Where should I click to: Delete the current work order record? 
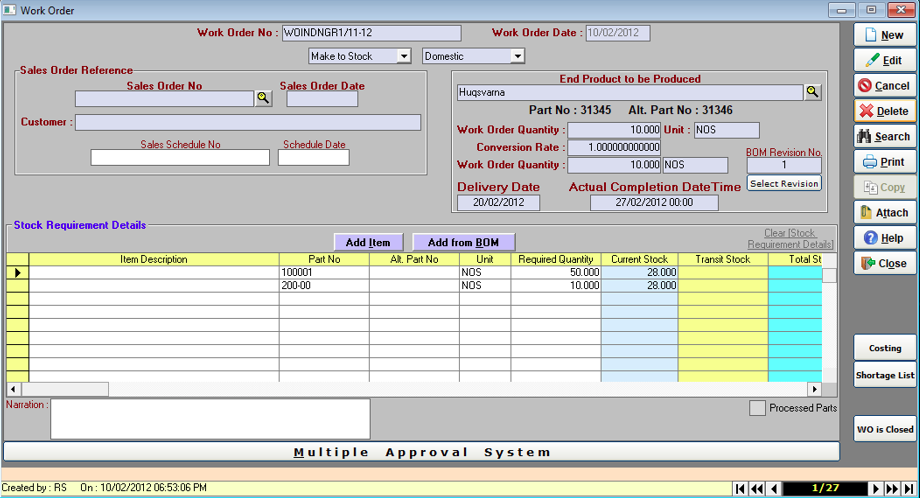point(884,111)
